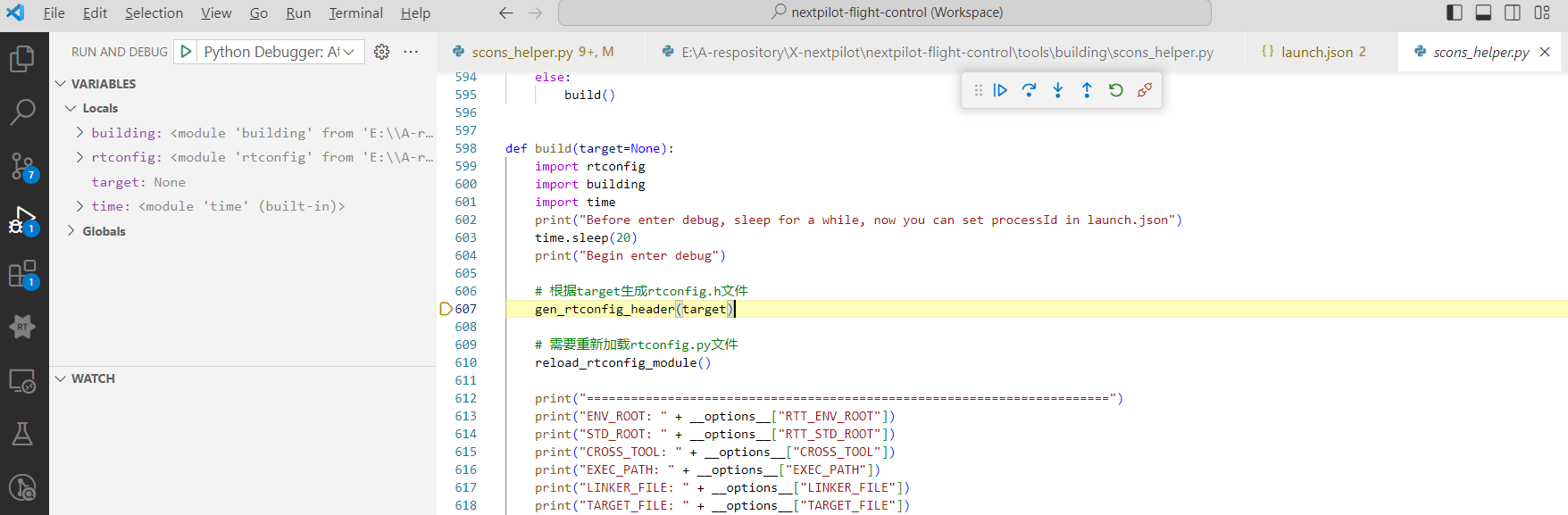Open the Extensions view
The width and height of the screenshot is (1568, 515).
coord(22,274)
